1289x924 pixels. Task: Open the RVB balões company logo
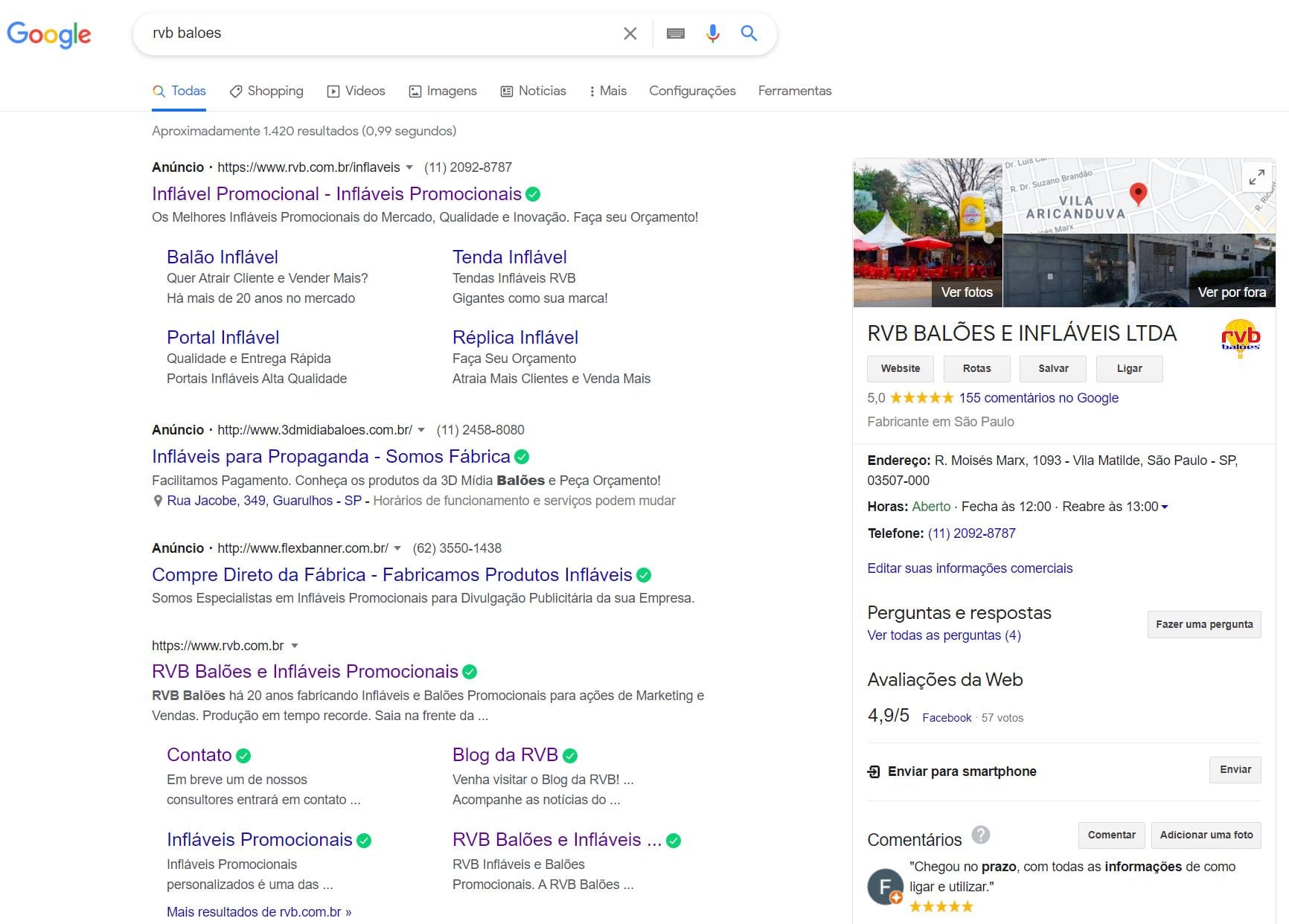[x=1239, y=339]
